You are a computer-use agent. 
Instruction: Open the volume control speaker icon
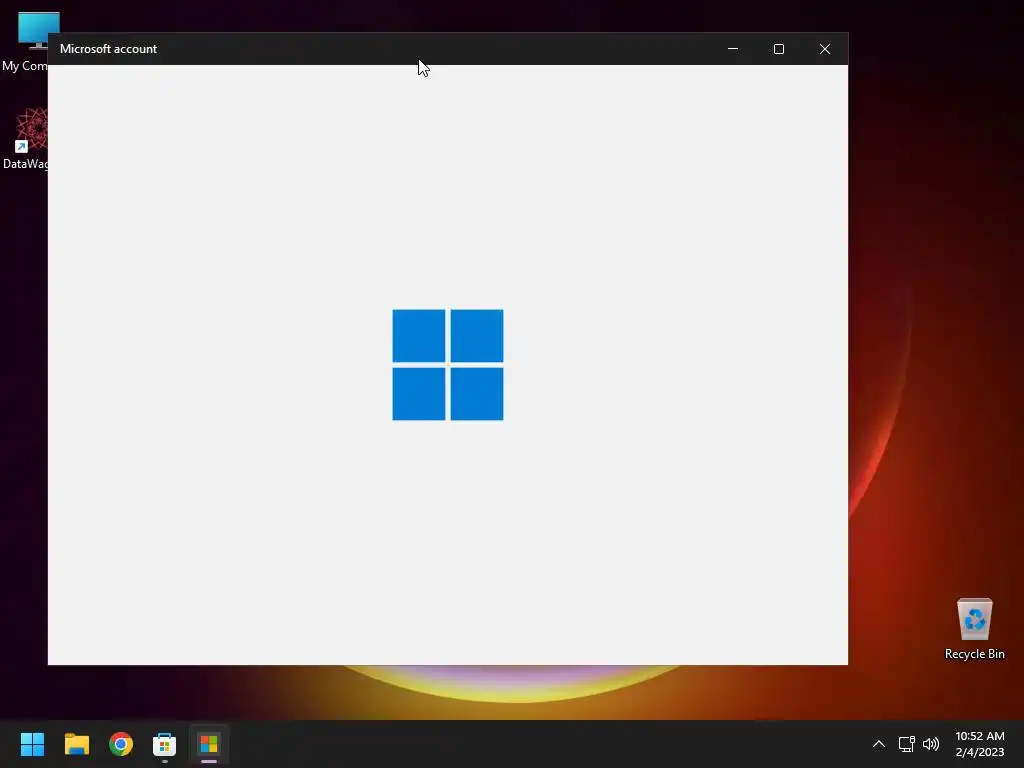[x=931, y=744]
